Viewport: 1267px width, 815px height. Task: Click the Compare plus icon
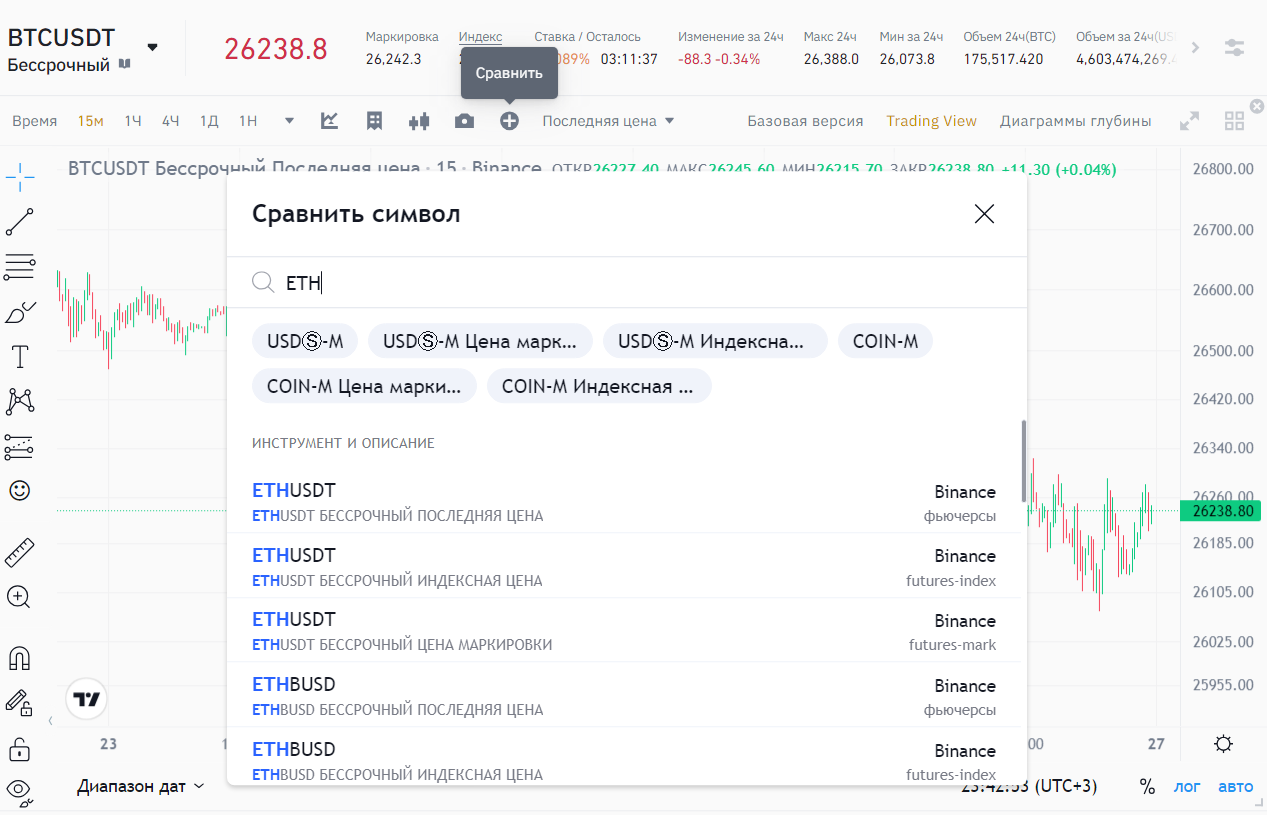pyautogui.click(x=509, y=121)
